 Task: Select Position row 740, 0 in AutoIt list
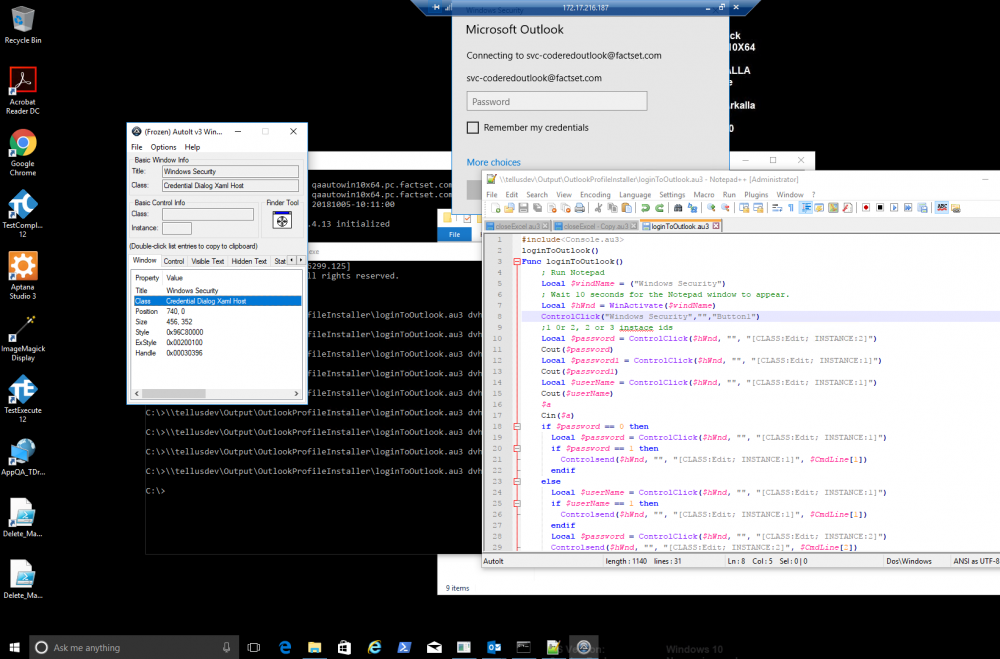pyautogui.click(x=217, y=311)
